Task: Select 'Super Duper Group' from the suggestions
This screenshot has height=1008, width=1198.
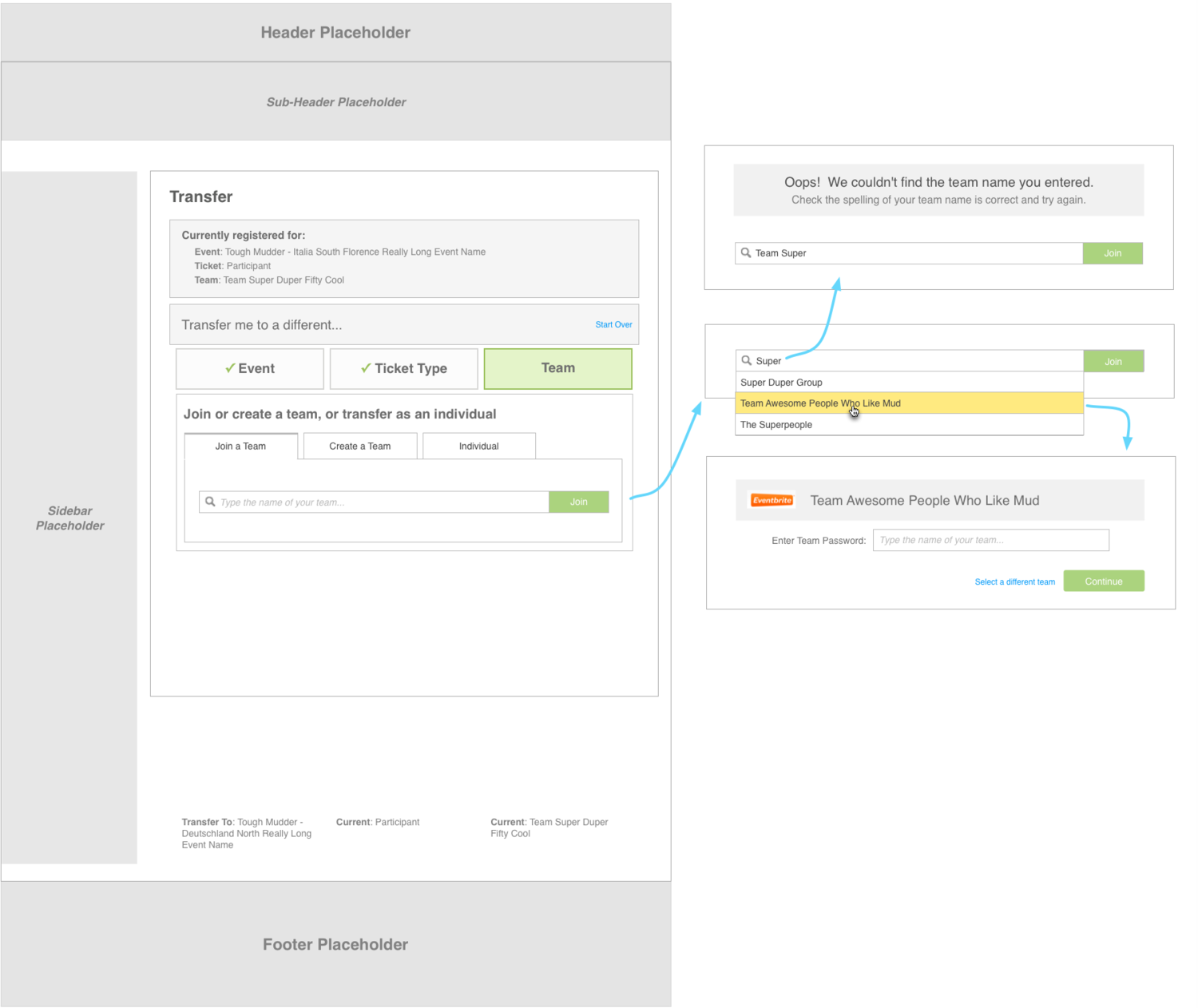Action: (x=780, y=382)
